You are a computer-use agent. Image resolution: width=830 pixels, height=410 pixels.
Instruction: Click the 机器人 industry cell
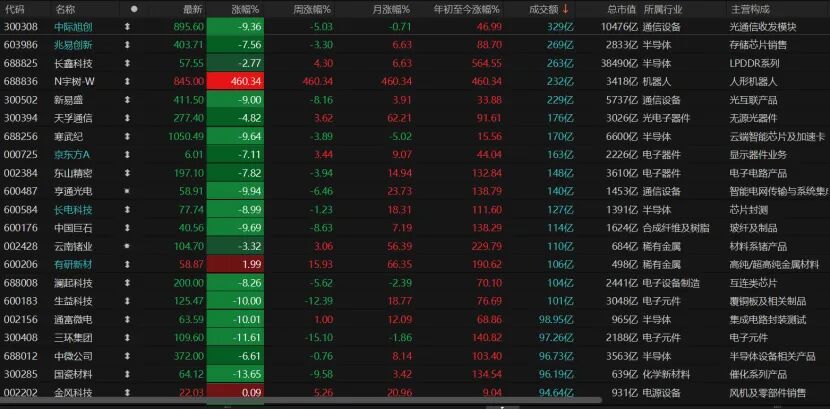coord(657,81)
